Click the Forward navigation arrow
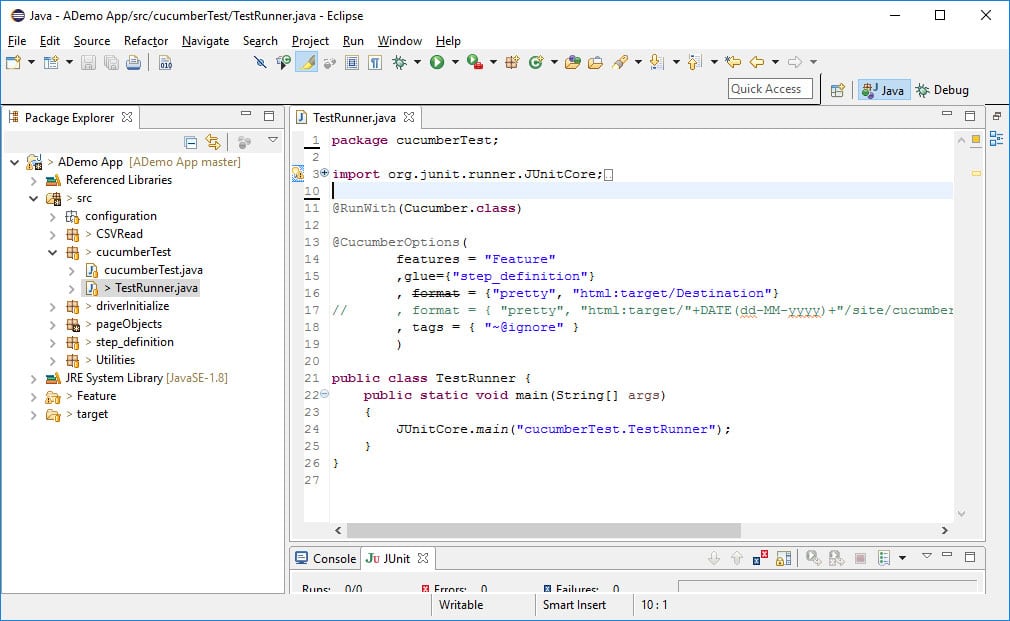This screenshot has height=621, width=1010. click(795, 62)
